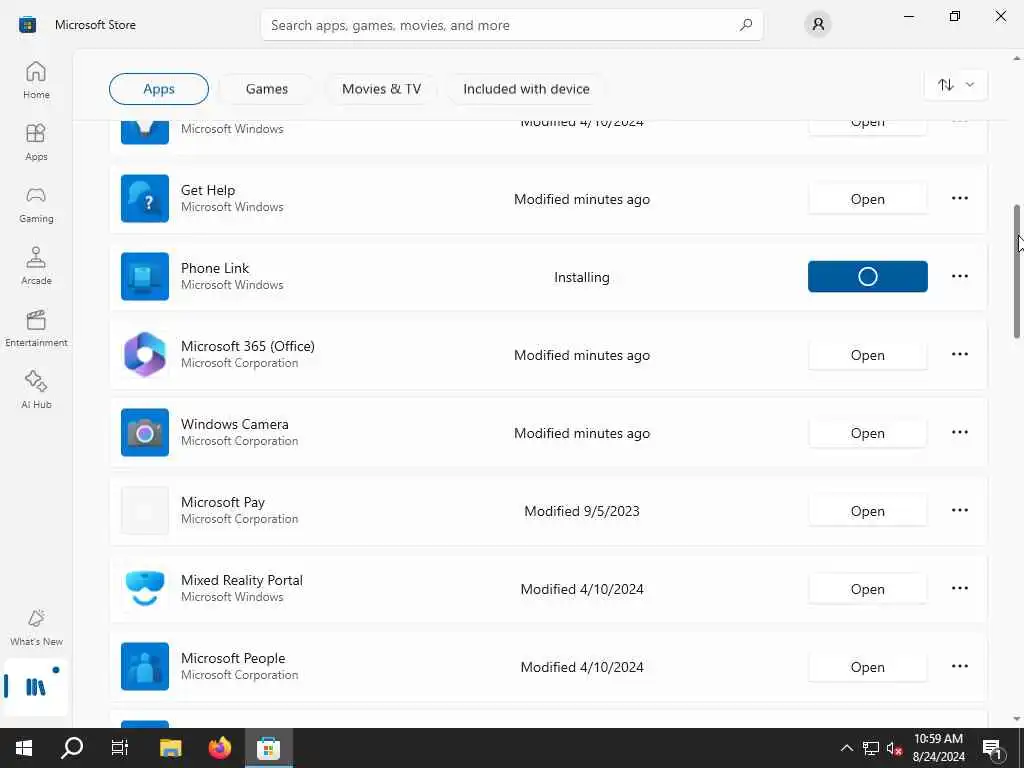Image resolution: width=1024 pixels, height=768 pixels.
Task: Open the Arcade section
Action: coord(36,266)
